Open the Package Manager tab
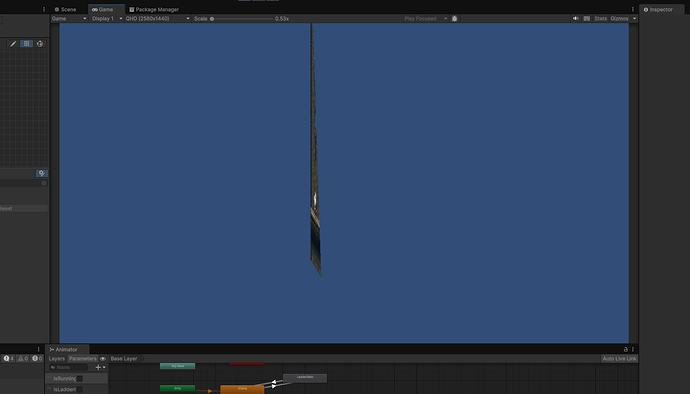The height and width of the screenshot is (394, 690). pyautogui.click(x=154, y=9)
